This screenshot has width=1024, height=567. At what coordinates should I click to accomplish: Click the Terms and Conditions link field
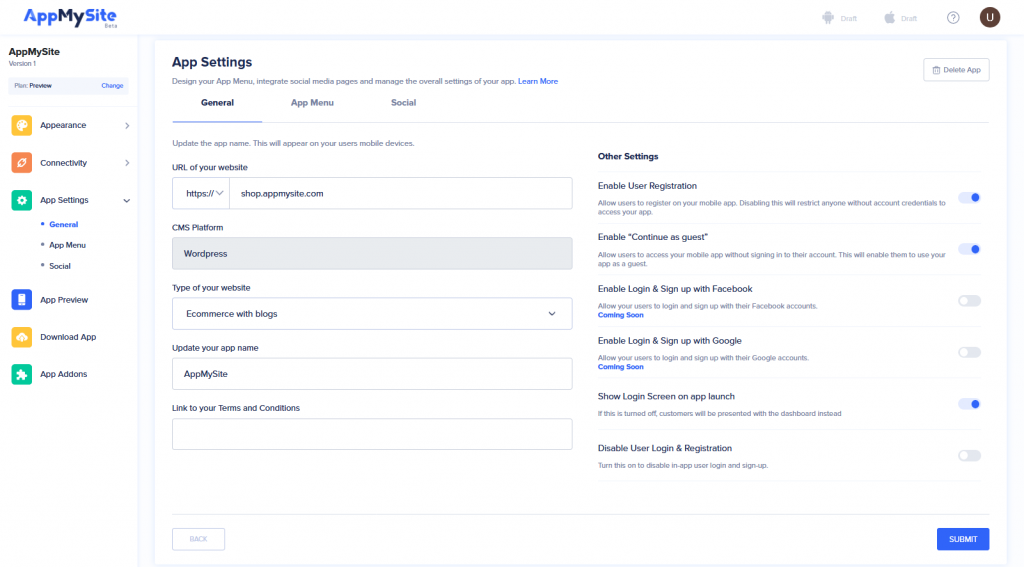pyautogui.click(x=372, y=434)
